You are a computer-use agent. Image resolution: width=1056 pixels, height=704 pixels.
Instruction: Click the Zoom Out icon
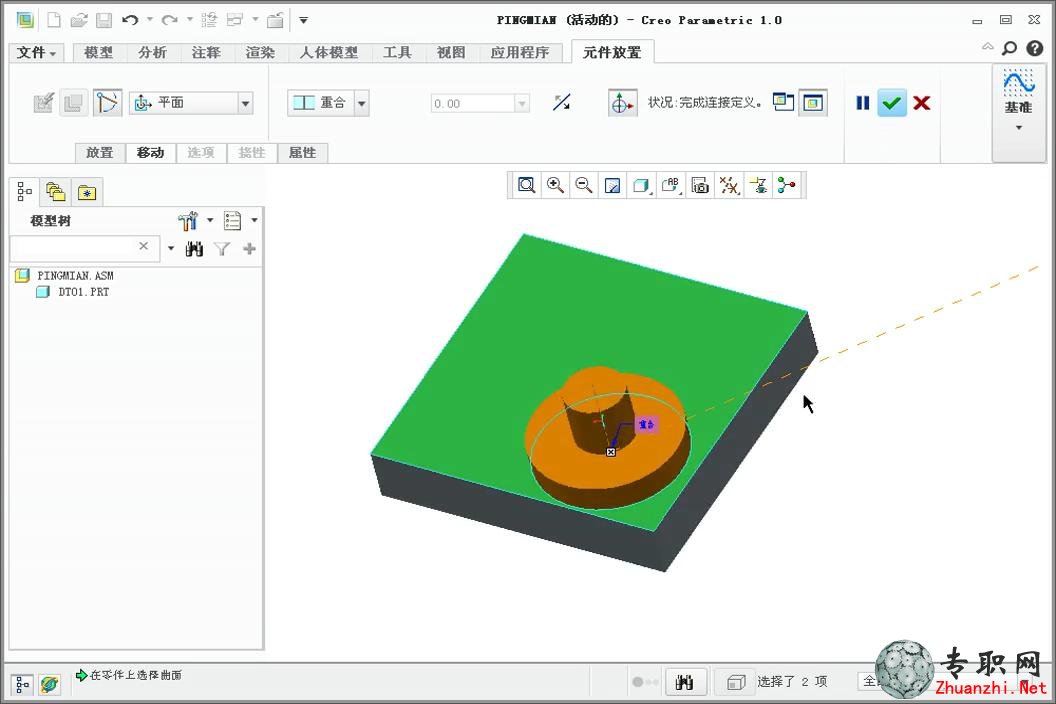[584, 185]
